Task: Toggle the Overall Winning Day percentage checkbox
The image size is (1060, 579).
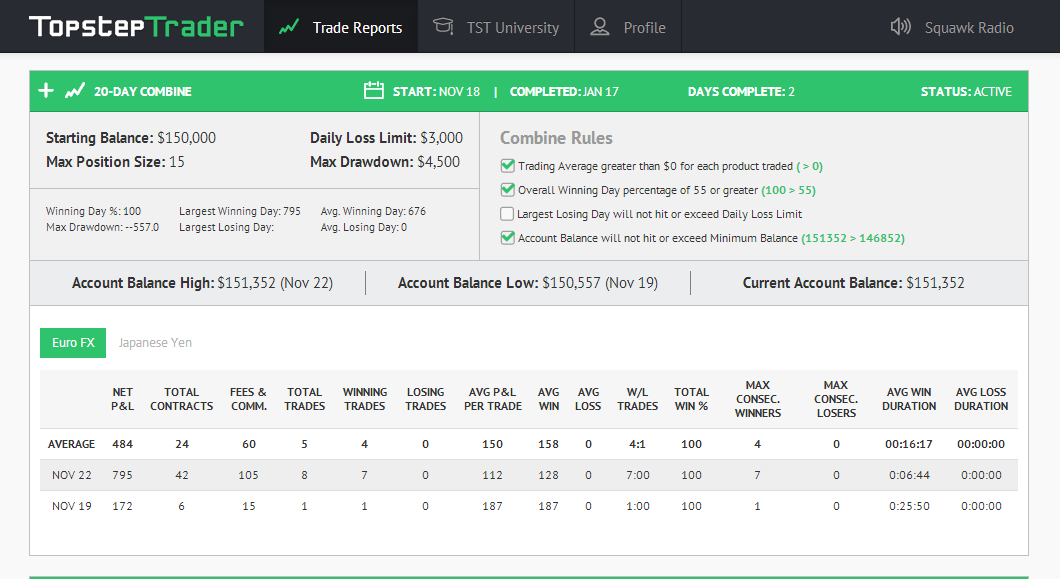Action: click(507, 189)
